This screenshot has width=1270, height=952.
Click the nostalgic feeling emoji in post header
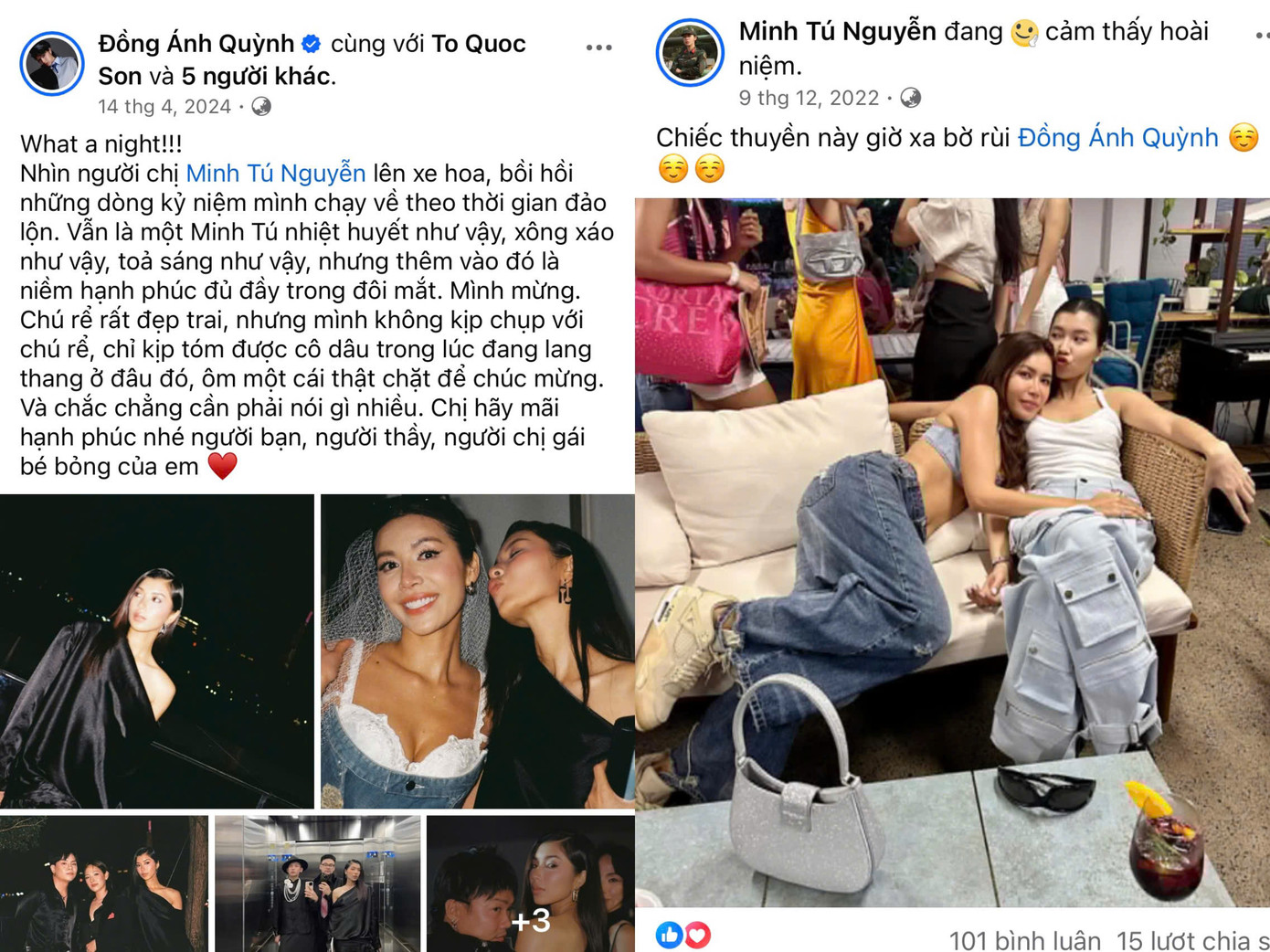click(x=1024, y=34)
